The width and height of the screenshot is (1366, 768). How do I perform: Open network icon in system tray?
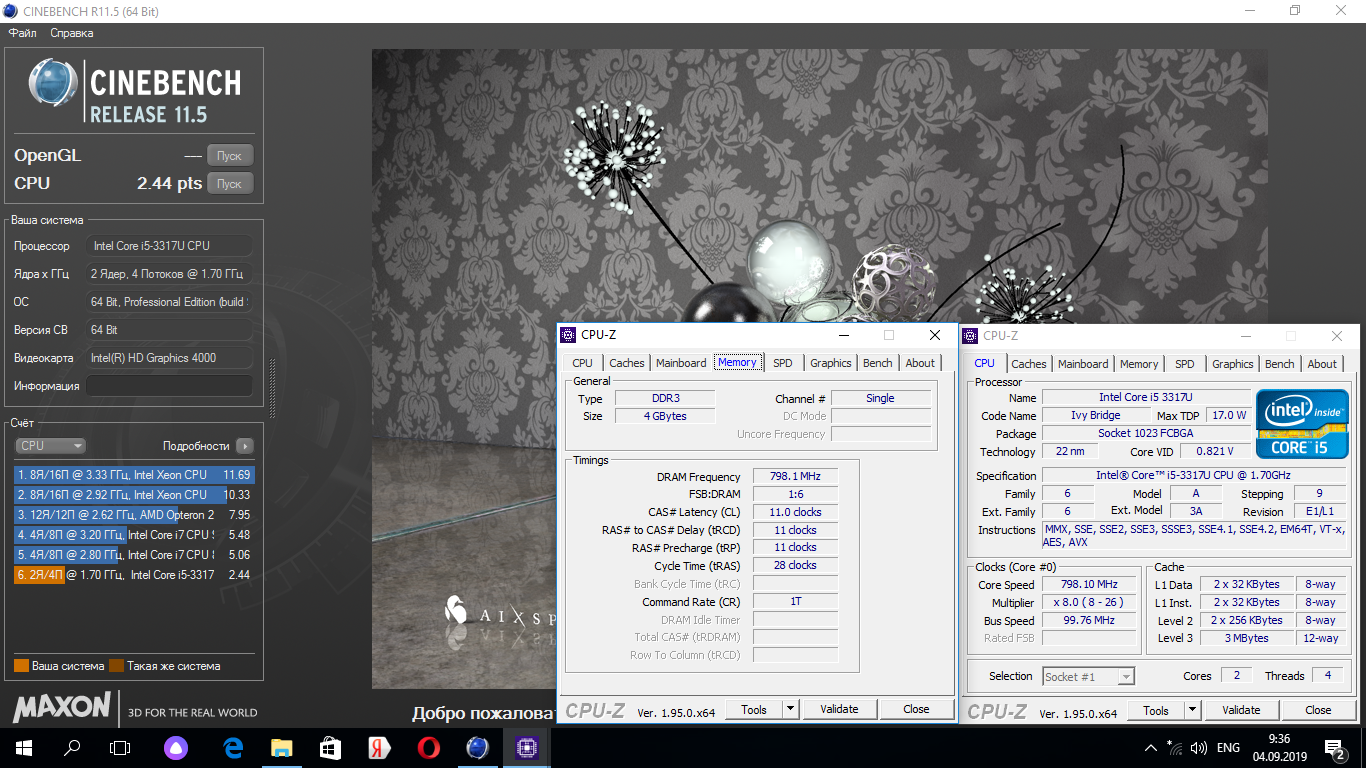(x=1174, y=748)
